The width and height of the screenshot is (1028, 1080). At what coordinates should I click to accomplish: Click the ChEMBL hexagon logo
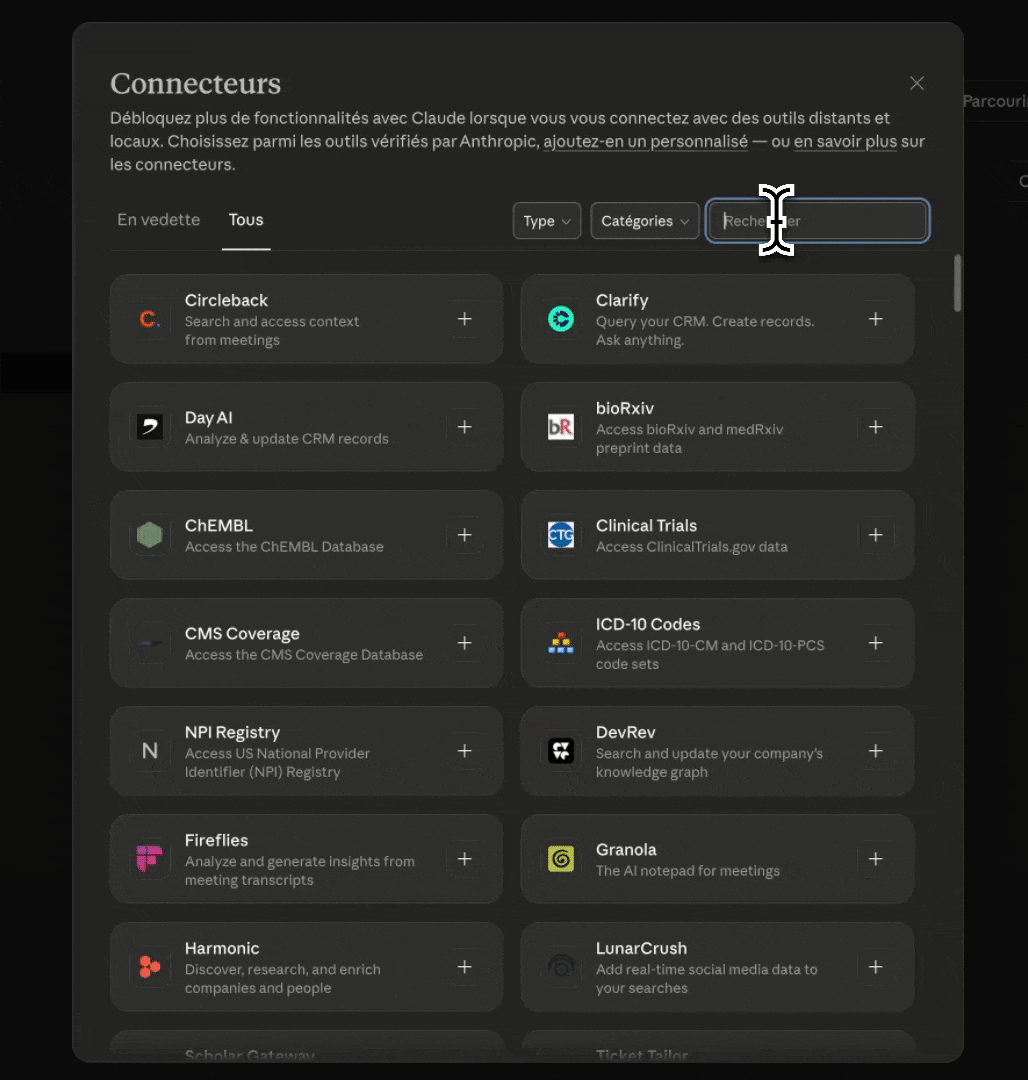pos(149,535)
